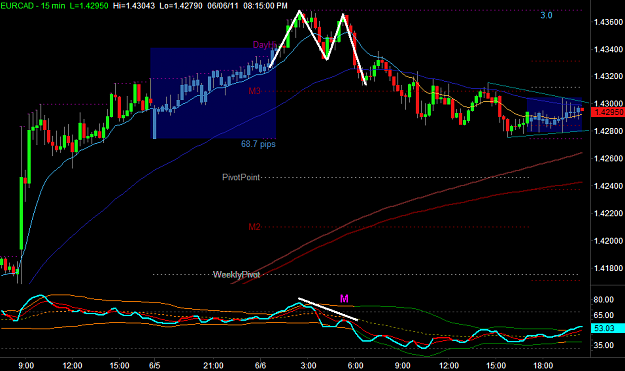The image size is (625, 371).
Task: Select the 06/06/11 date in the header
Action: pyautogui.click(x=222, y=6)
